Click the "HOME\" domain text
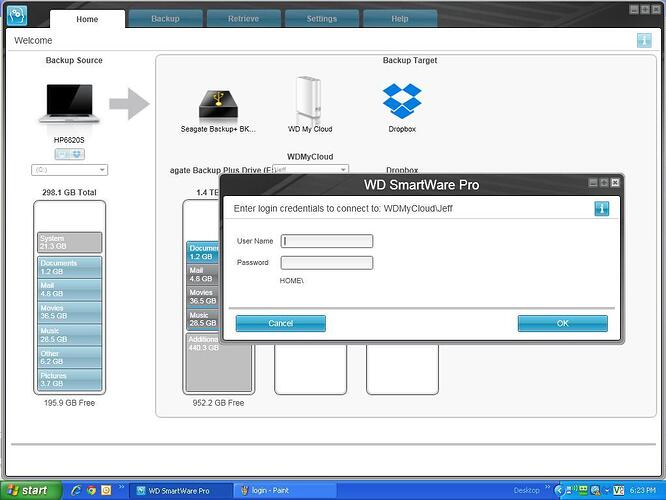This screenshot has width=666, height=500. [291, 281]
